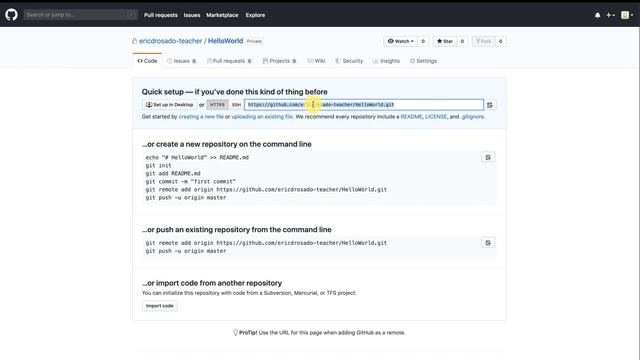
Task: Click 'echo "# HelloWorld" >> README.md' line
Action: 197,158
